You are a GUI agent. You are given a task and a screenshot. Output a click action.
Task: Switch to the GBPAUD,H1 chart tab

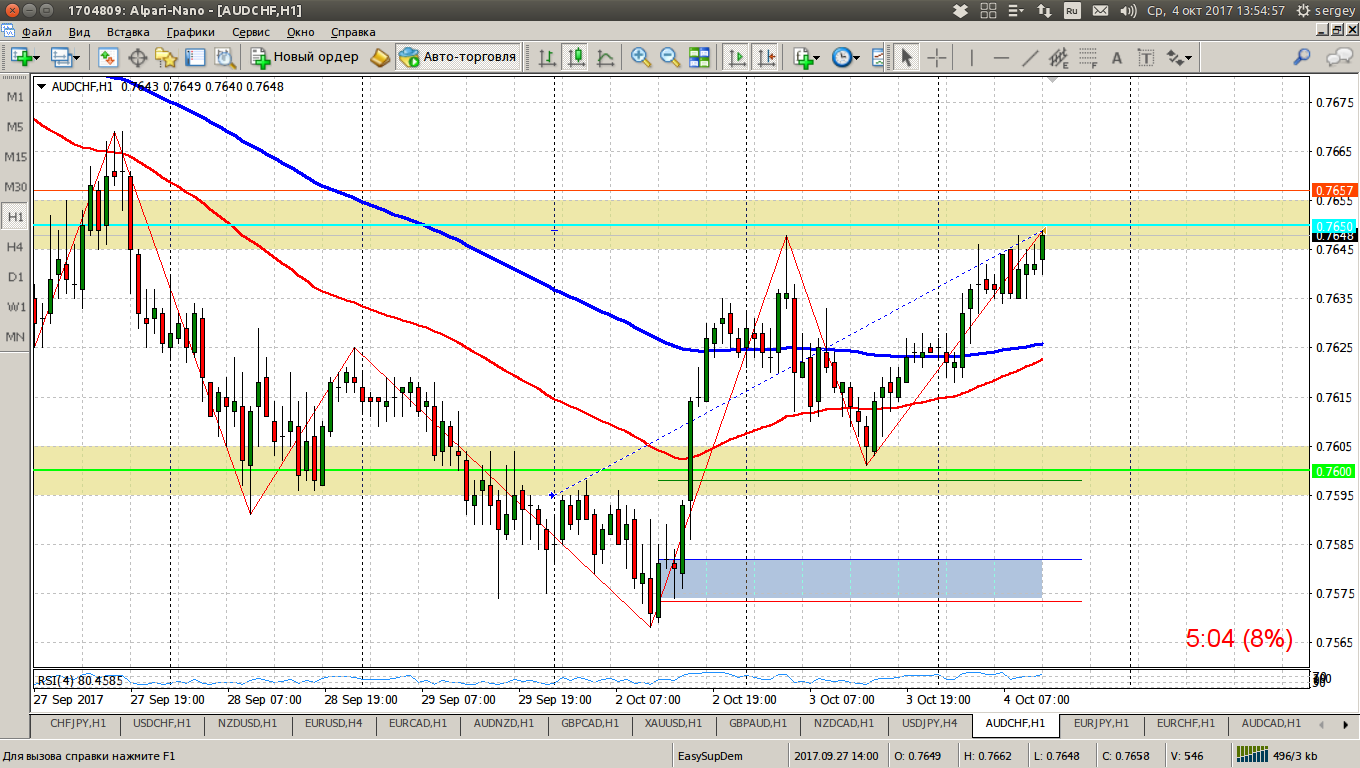pyautogui.click(x=759, y=723)
